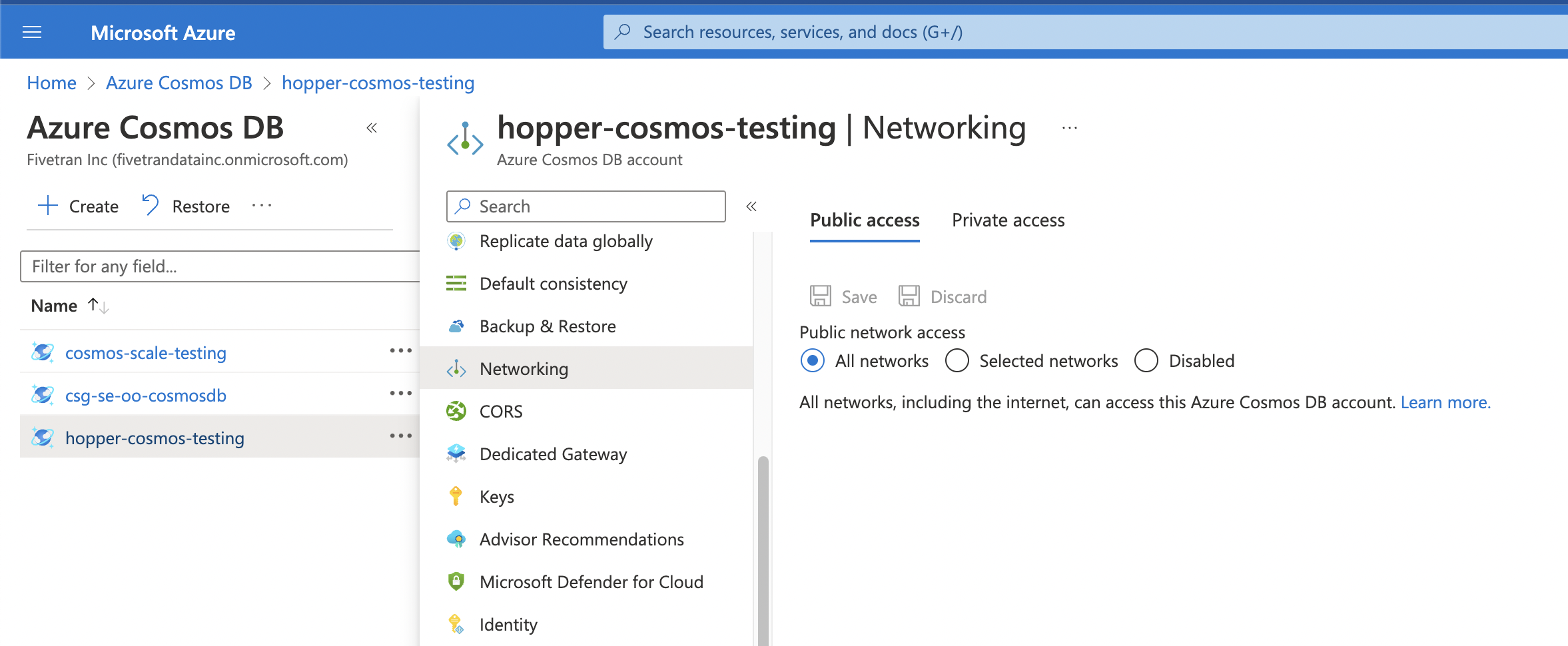Click the Save disk icon
The width and height of the screenshot is (1568, 646).
tap(821, 296)
